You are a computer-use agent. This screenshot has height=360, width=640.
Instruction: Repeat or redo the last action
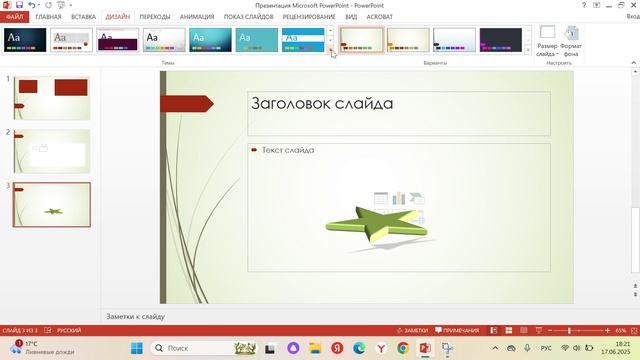coord(49,5)
